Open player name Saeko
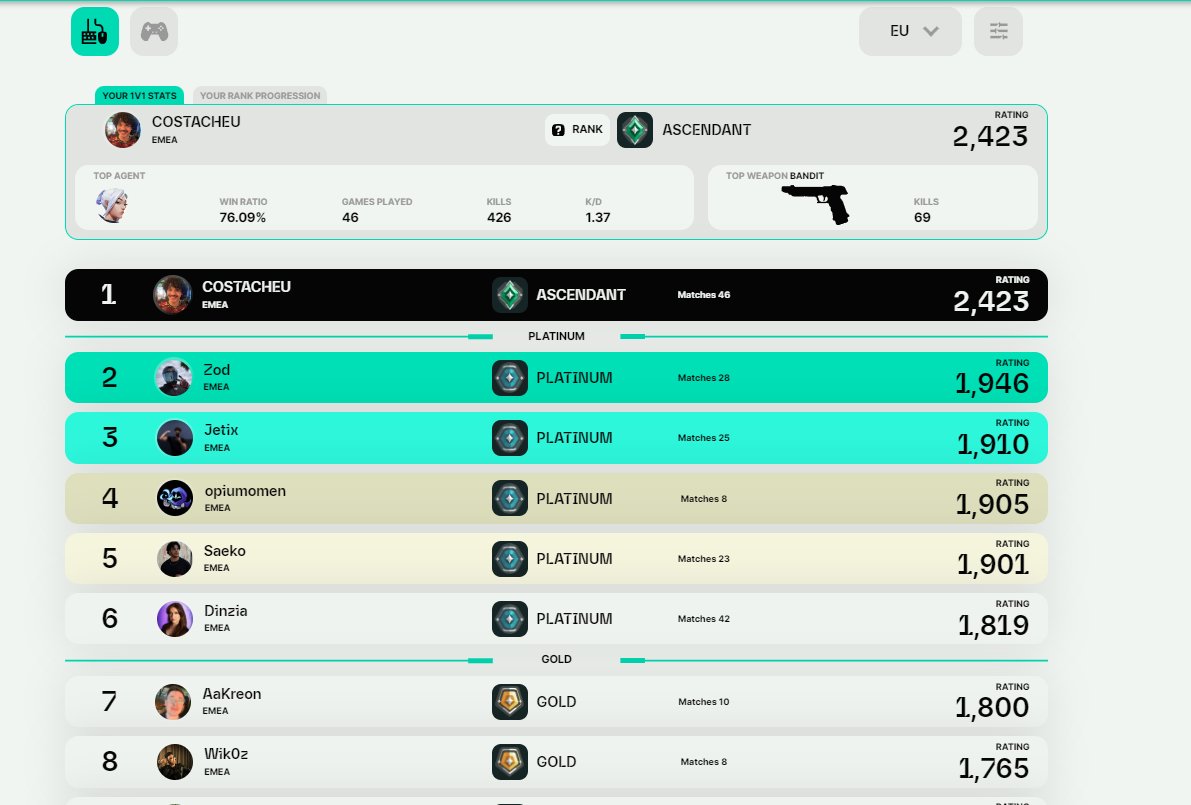Viewport: 1191px width, 805px height. [224, 551]
